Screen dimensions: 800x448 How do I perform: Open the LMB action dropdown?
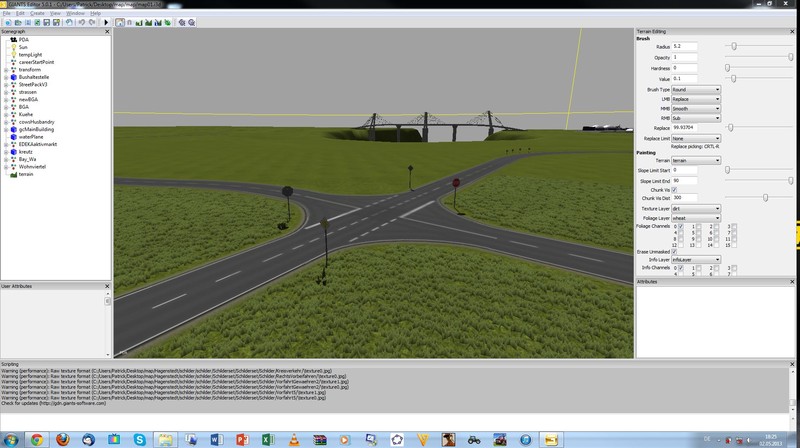click(x=696, y=99)
